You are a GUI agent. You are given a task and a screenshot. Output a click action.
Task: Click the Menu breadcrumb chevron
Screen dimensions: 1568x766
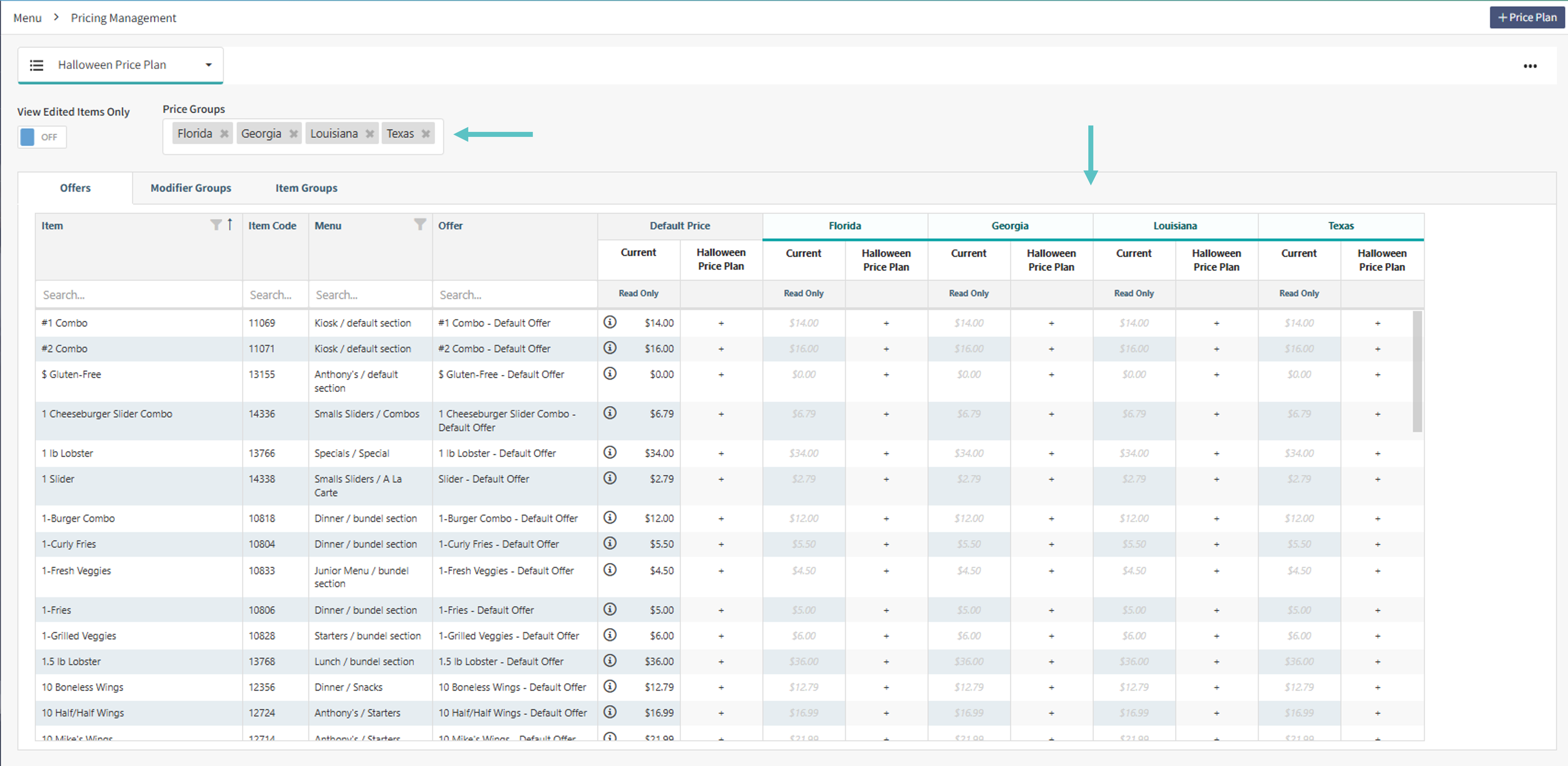point(56,18)
